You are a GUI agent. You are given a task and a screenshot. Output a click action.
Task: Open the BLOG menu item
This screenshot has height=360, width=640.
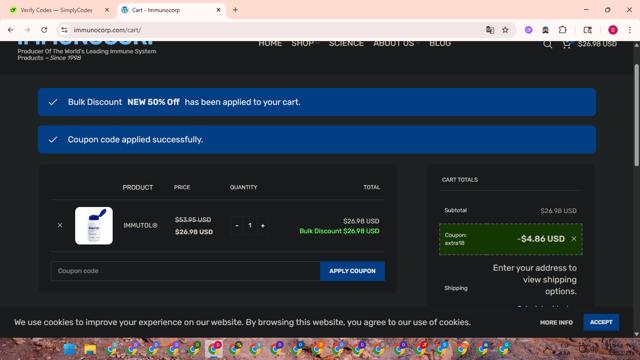pyautogui.click(x=440, y=43)
